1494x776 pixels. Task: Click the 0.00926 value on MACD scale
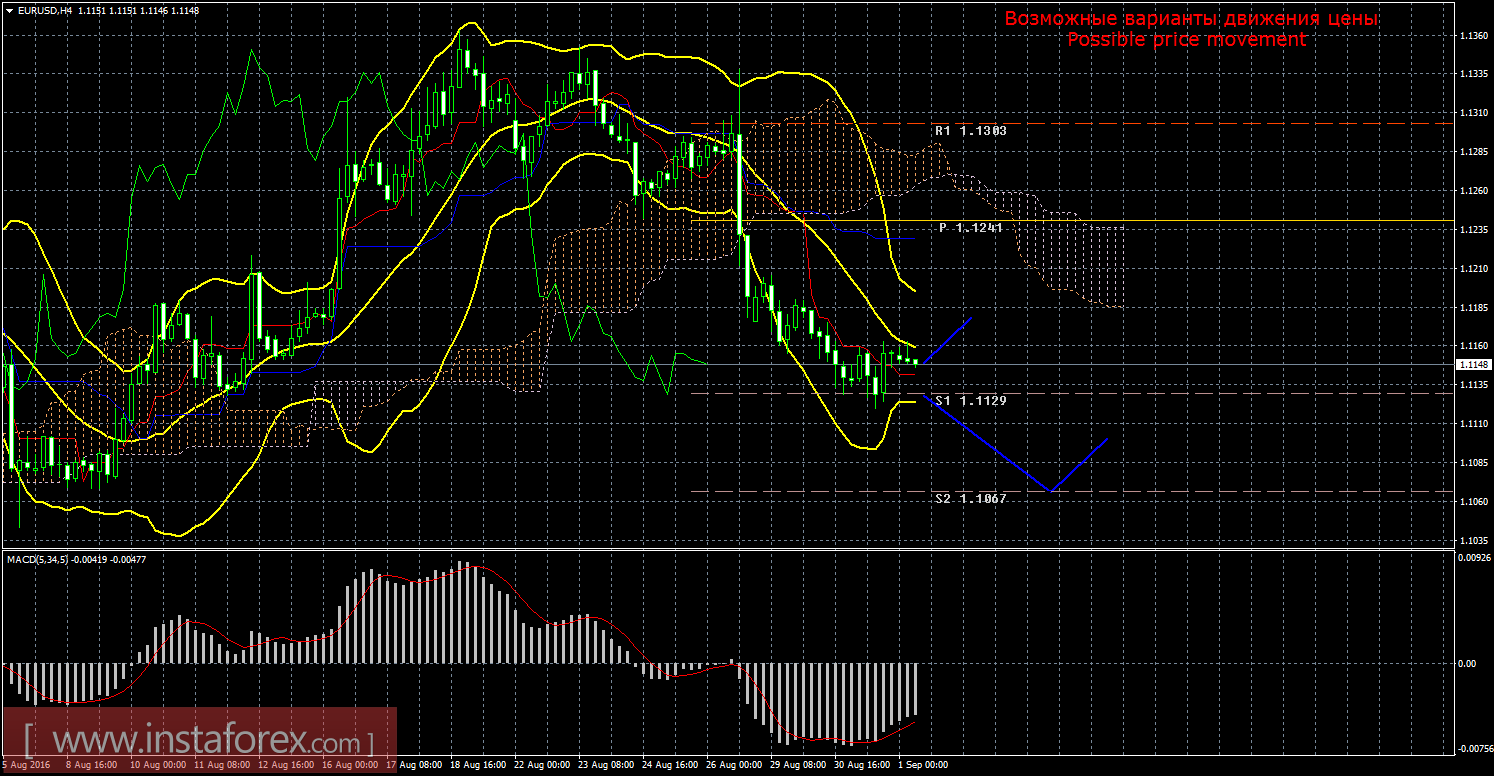coord(1470,558)
